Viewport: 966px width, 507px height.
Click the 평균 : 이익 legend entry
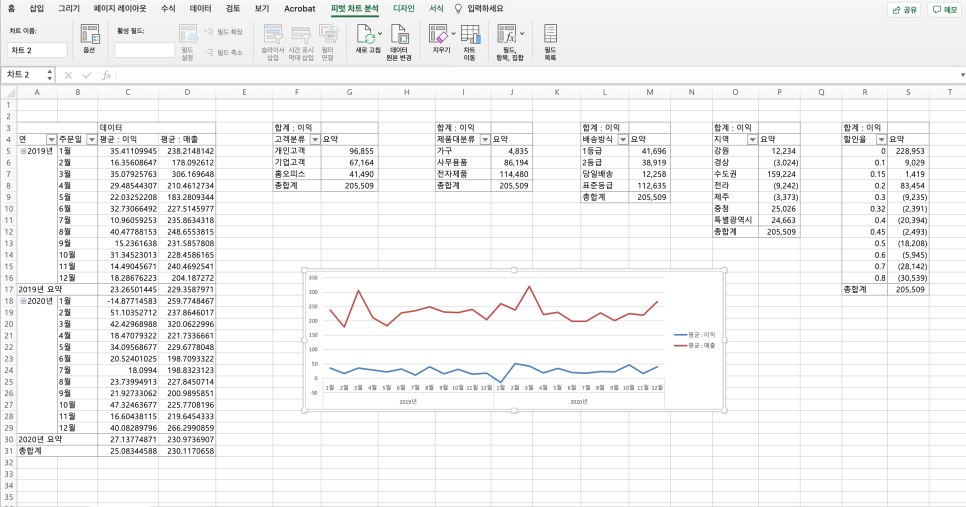click(695, 335)
